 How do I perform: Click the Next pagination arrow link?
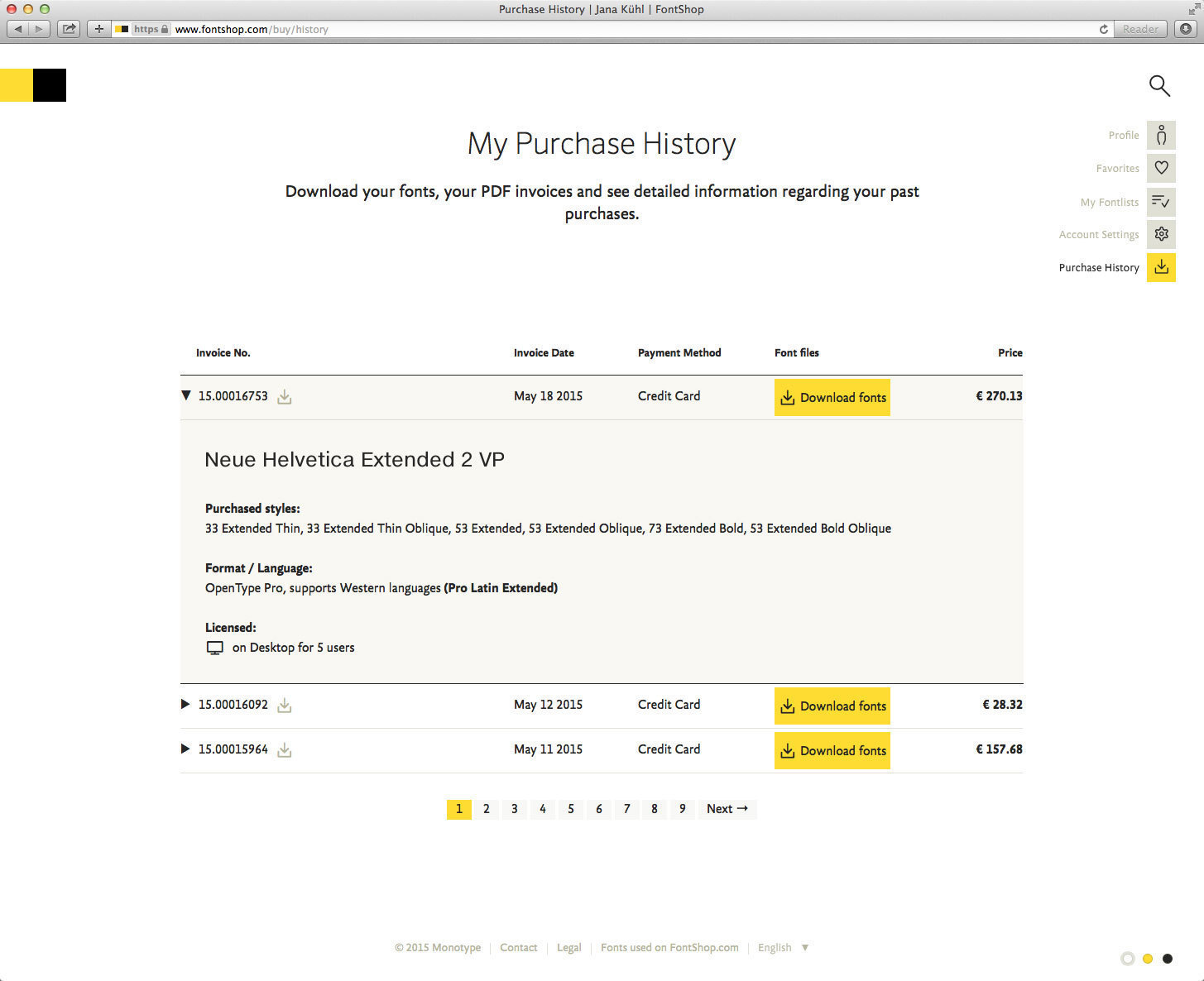727,809
